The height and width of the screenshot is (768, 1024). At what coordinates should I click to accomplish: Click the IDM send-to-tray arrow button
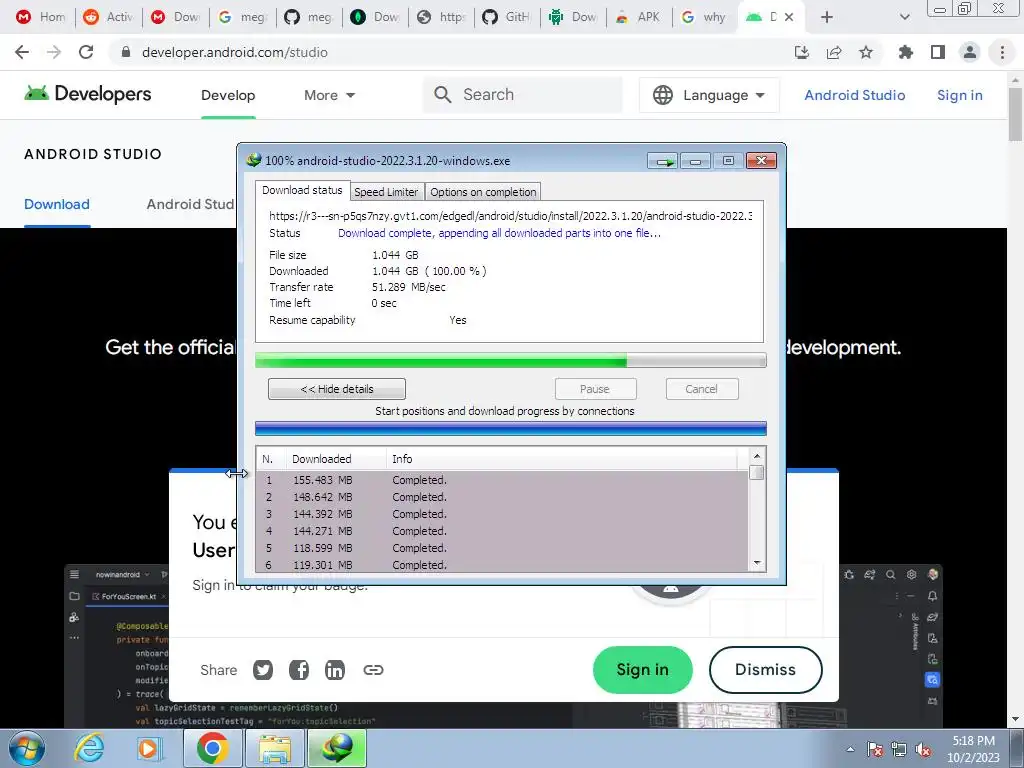(x=663, y=161)
